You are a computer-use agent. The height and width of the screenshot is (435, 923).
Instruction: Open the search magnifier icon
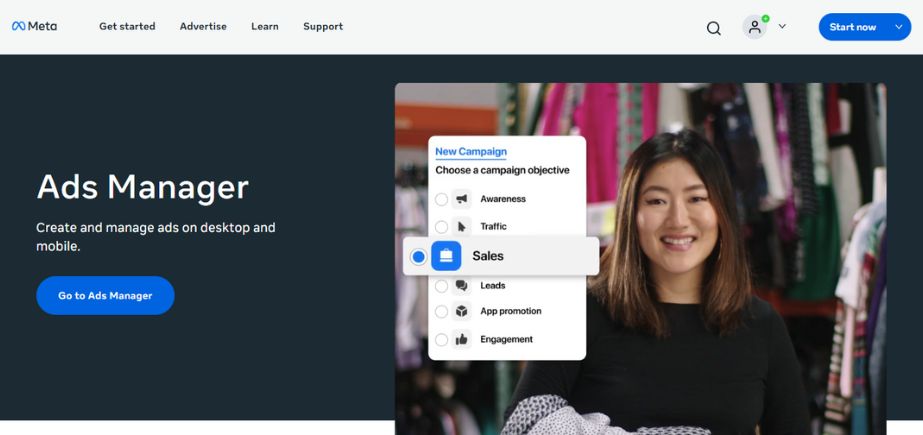click(x=713, y=28)
